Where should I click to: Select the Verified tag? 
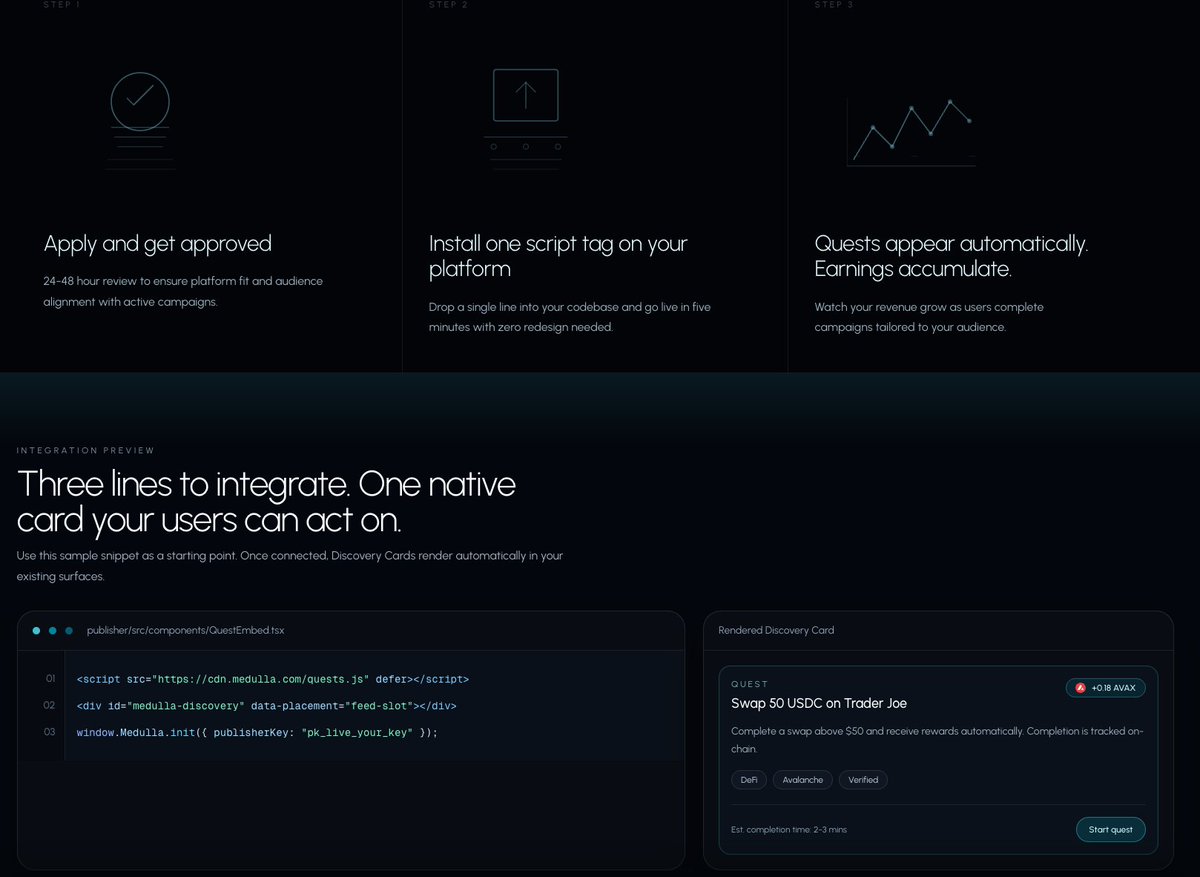863,780
